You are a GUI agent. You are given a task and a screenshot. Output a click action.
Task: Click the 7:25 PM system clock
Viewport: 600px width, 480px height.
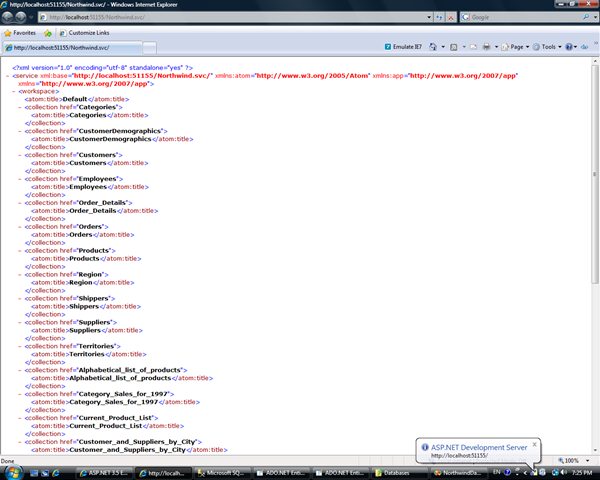(x=582, y=473)
